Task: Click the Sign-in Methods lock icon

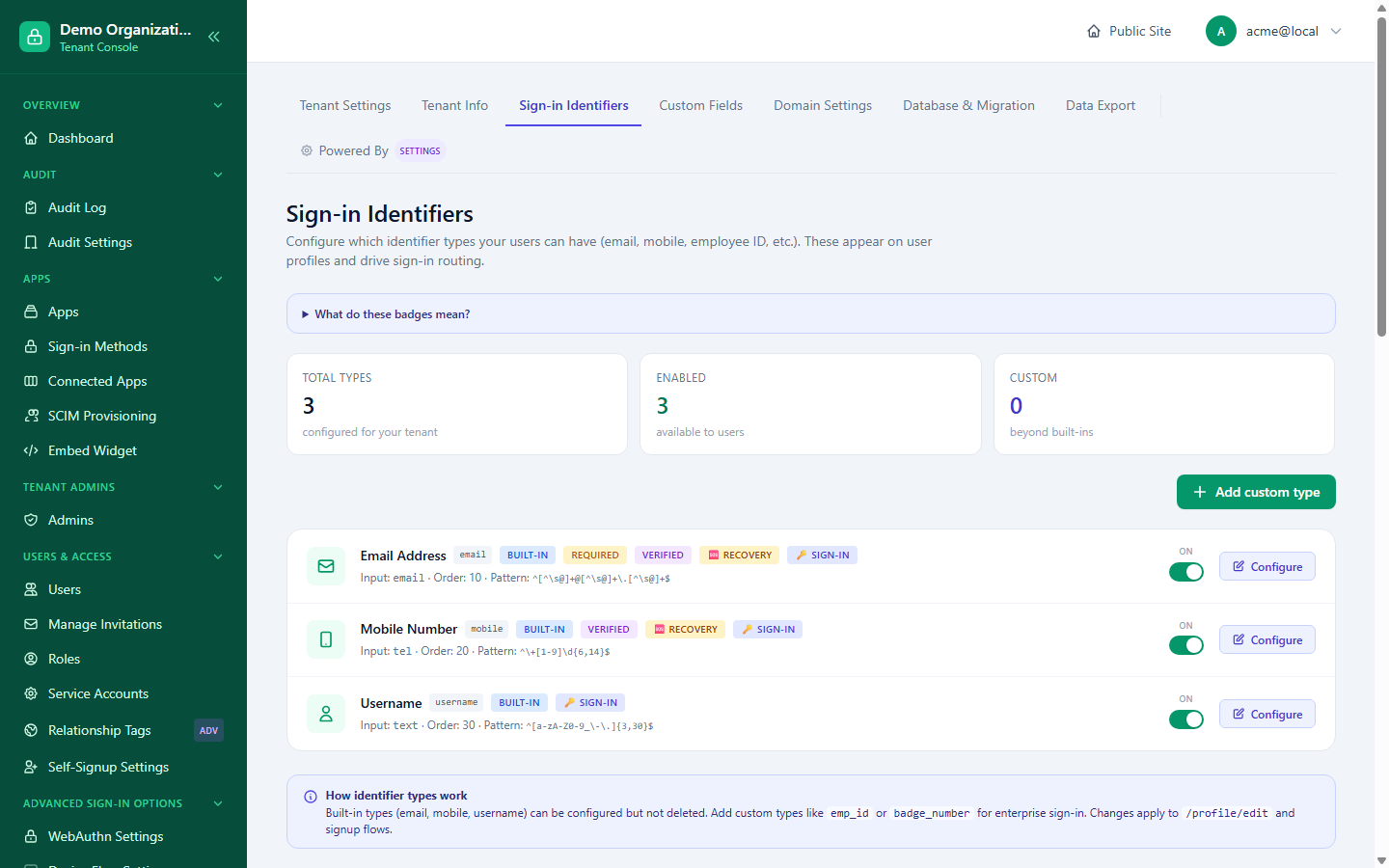Action: [31, 346]
